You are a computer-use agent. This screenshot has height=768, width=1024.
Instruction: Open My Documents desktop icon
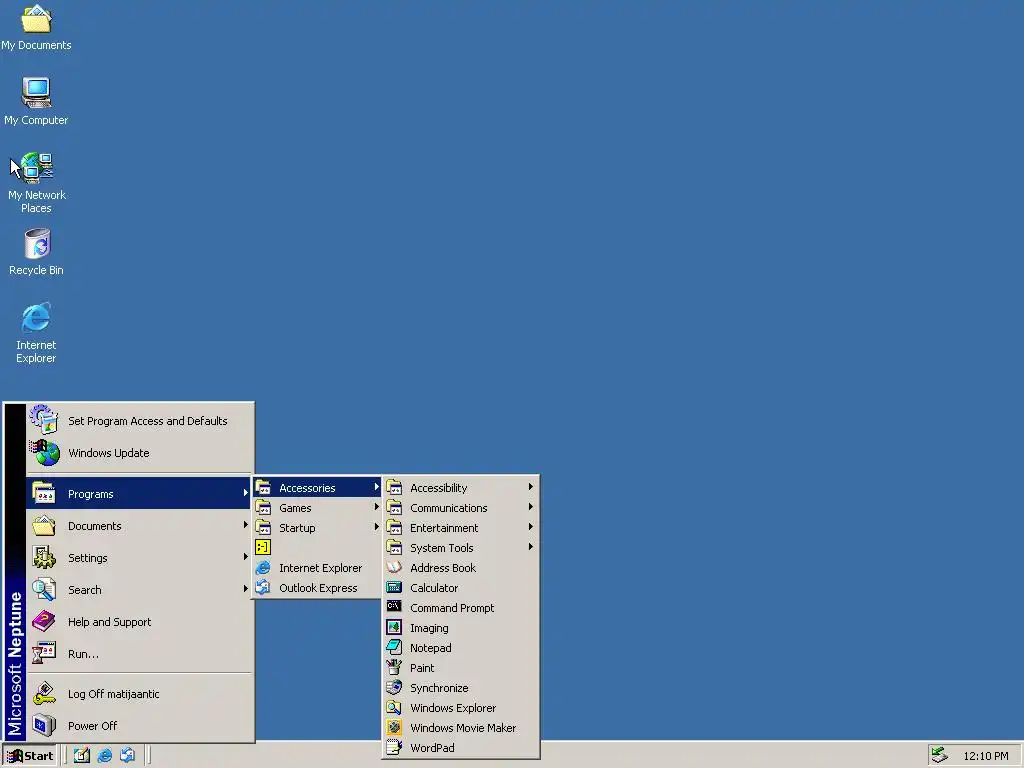pos(36,26)
